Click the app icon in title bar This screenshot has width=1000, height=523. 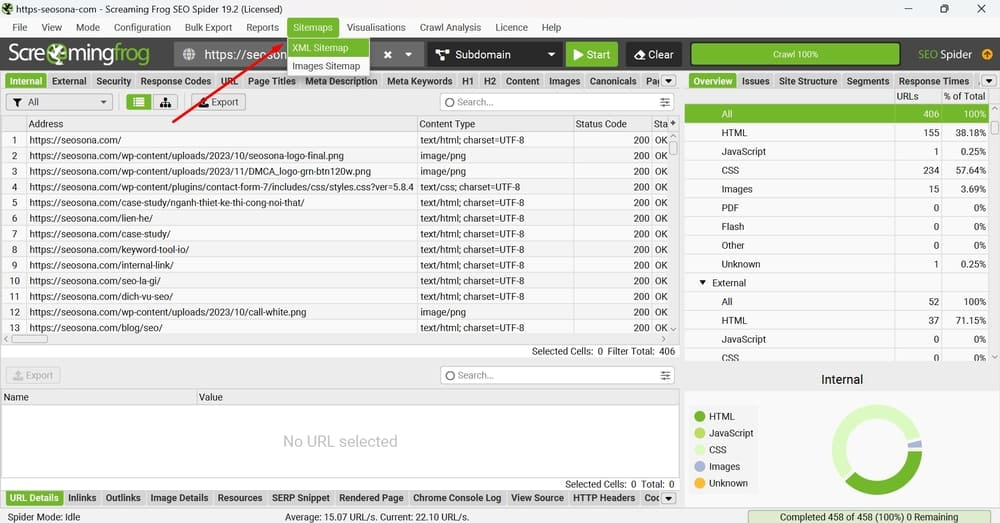click(x=7, y=9)
